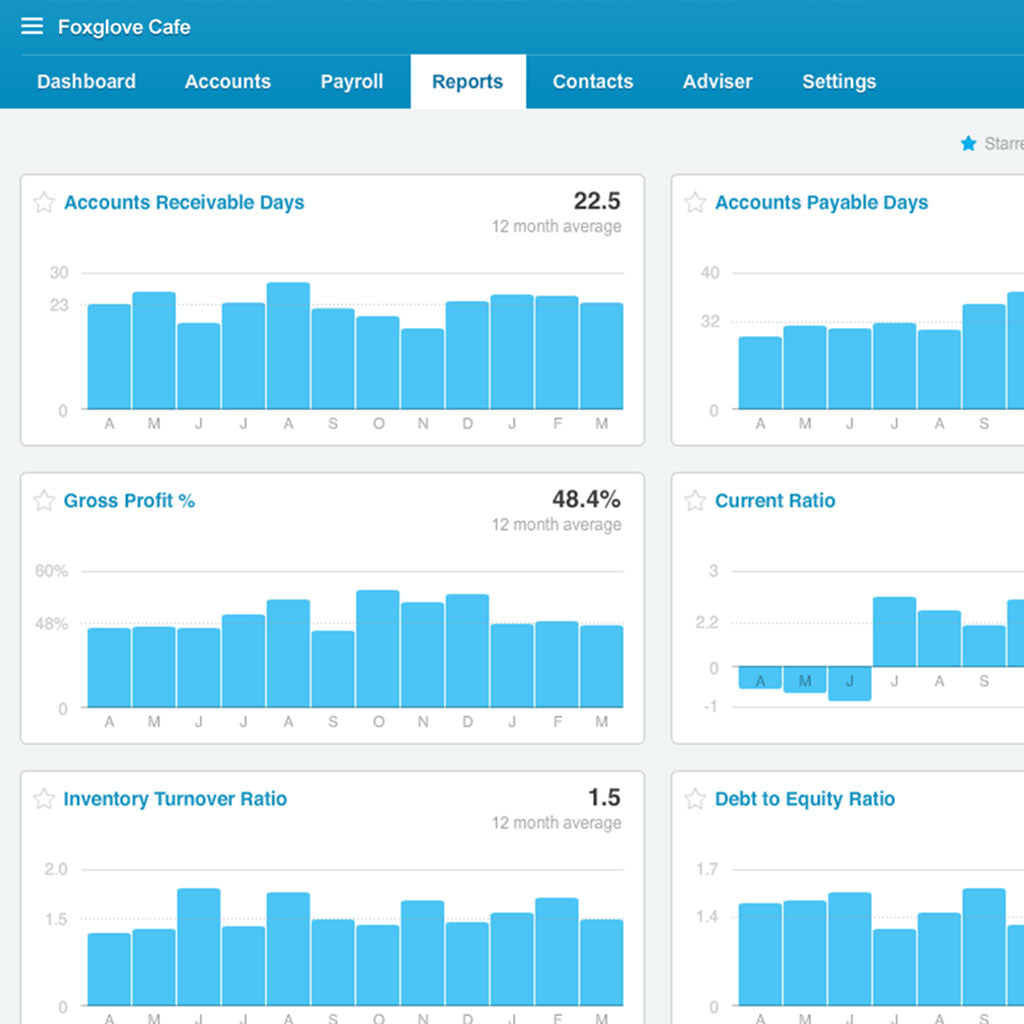Go to the Contacts tab
Image resolution: width=1024 pixels, height=1024 pixels.
click(592, 82)
